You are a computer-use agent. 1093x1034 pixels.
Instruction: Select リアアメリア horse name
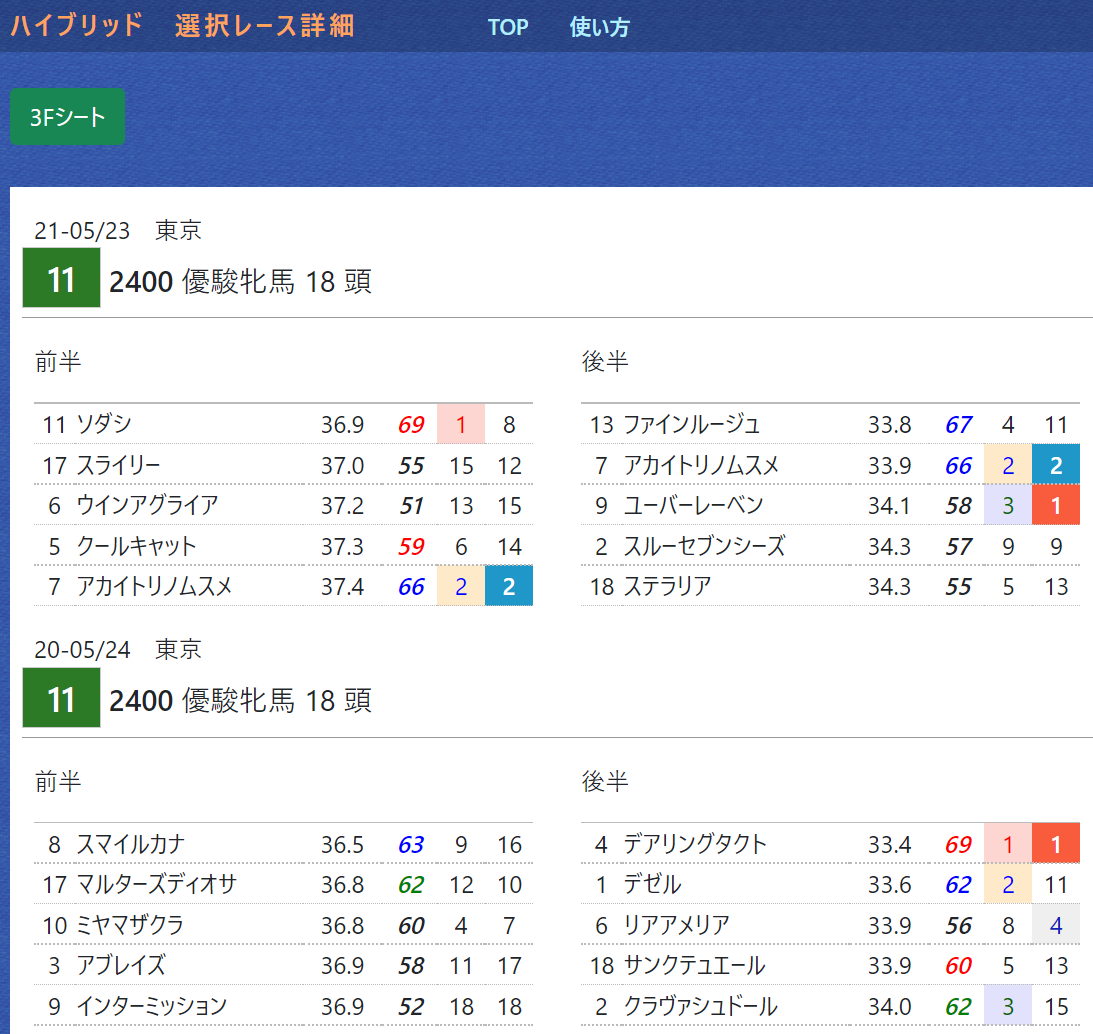[676, 925]
